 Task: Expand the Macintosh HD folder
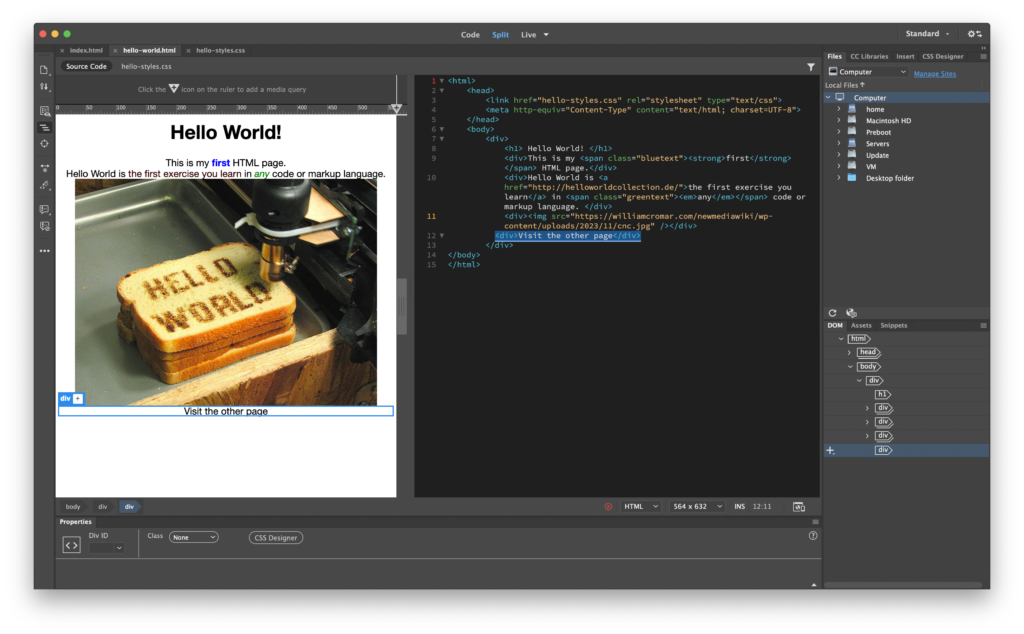[838, 121]
